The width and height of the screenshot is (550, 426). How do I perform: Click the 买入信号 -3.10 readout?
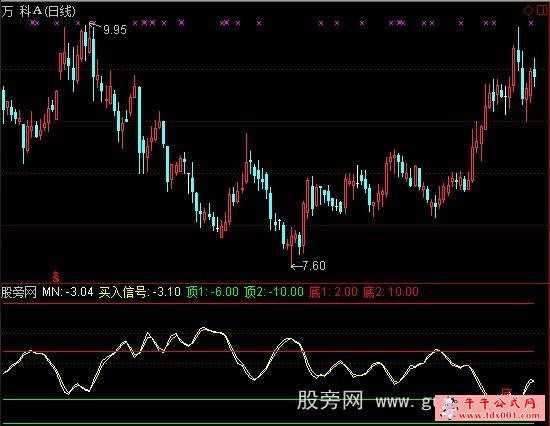pos(139,292)
